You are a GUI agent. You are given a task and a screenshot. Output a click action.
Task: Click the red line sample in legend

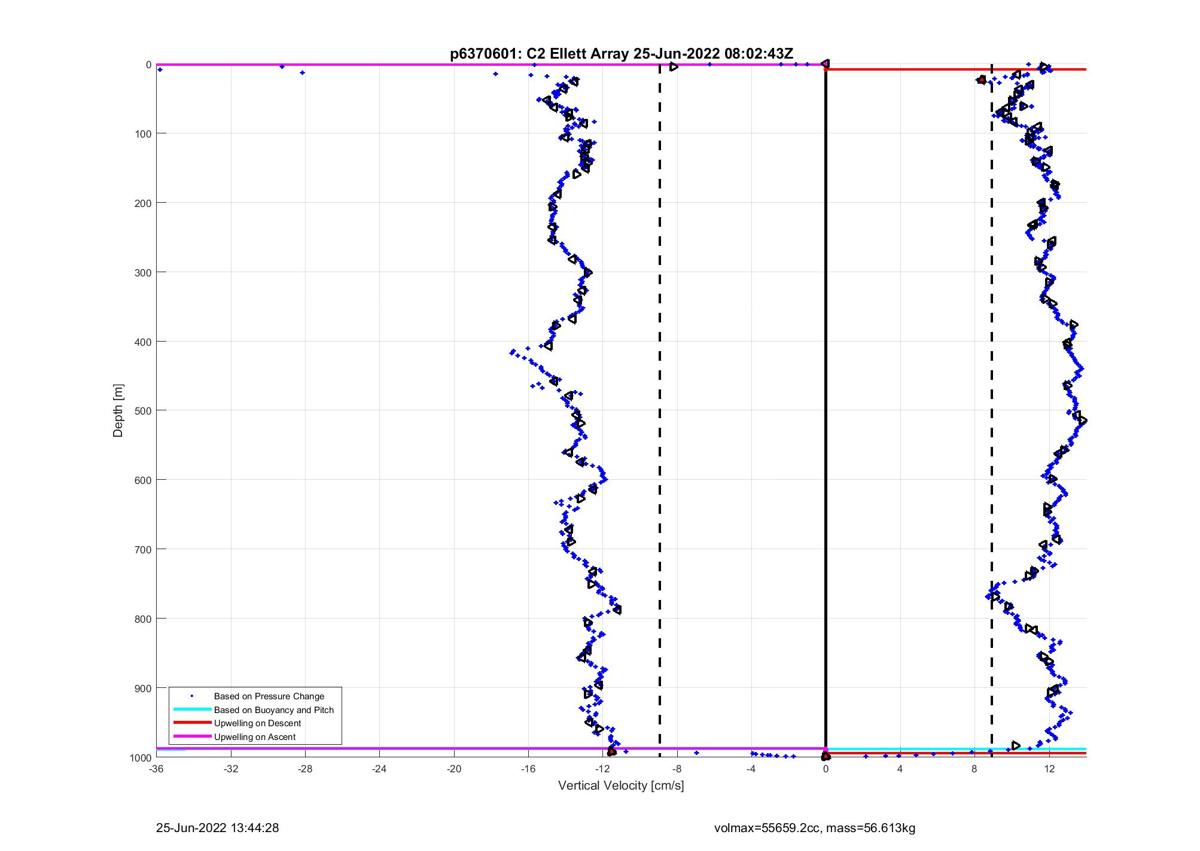[191, 723]
